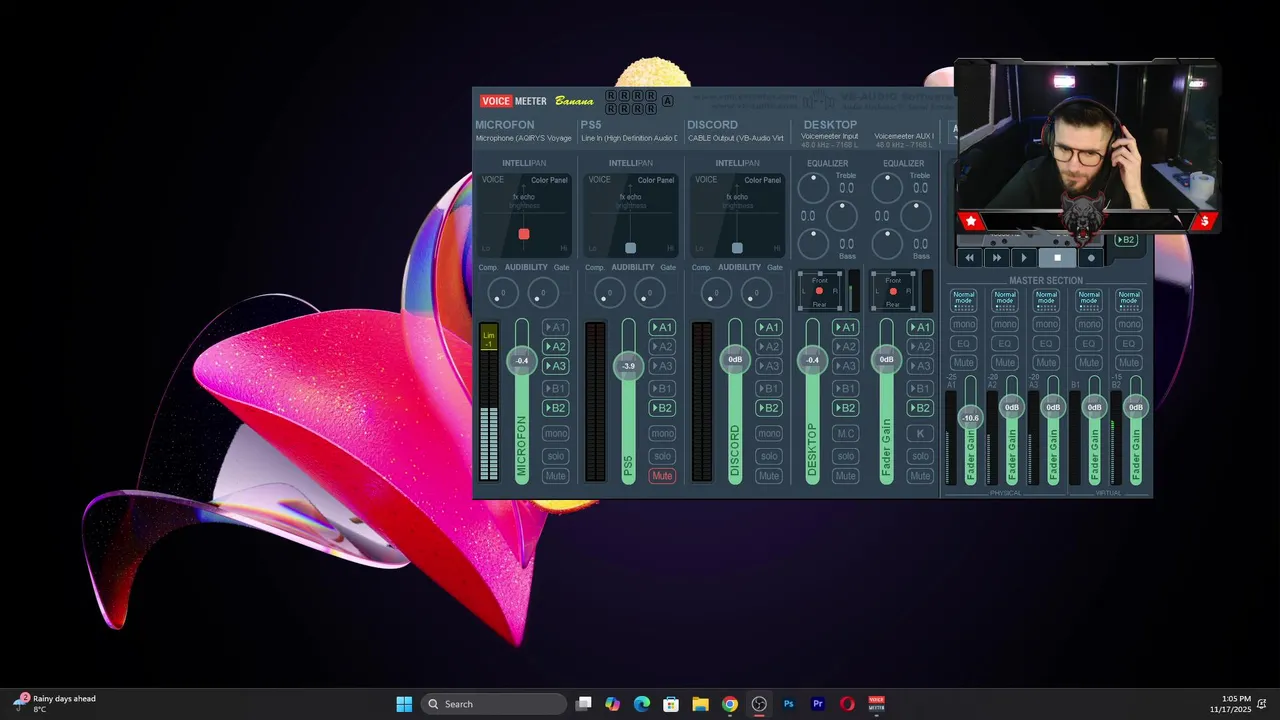Open Photoshop from taskbar

[x=788, y=704]
